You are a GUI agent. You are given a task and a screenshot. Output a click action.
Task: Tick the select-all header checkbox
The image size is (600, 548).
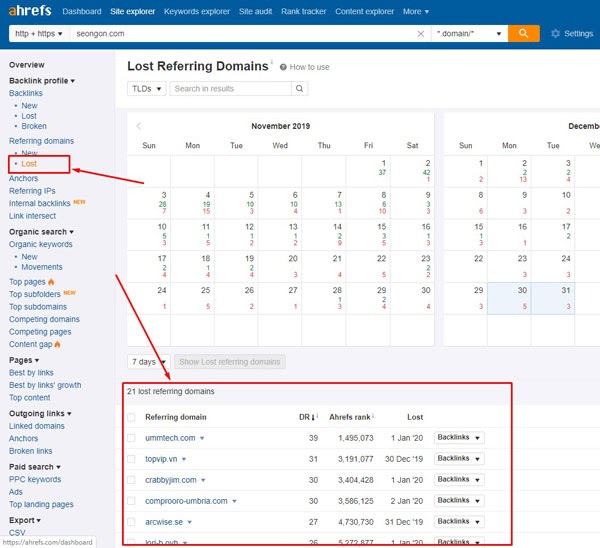click(131, 417)
